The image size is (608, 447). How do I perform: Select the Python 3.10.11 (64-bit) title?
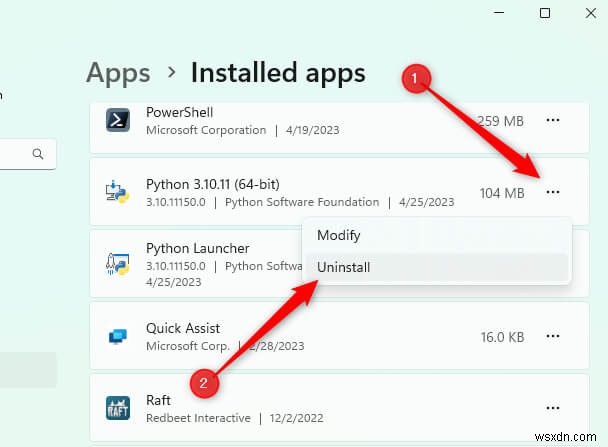212,184
